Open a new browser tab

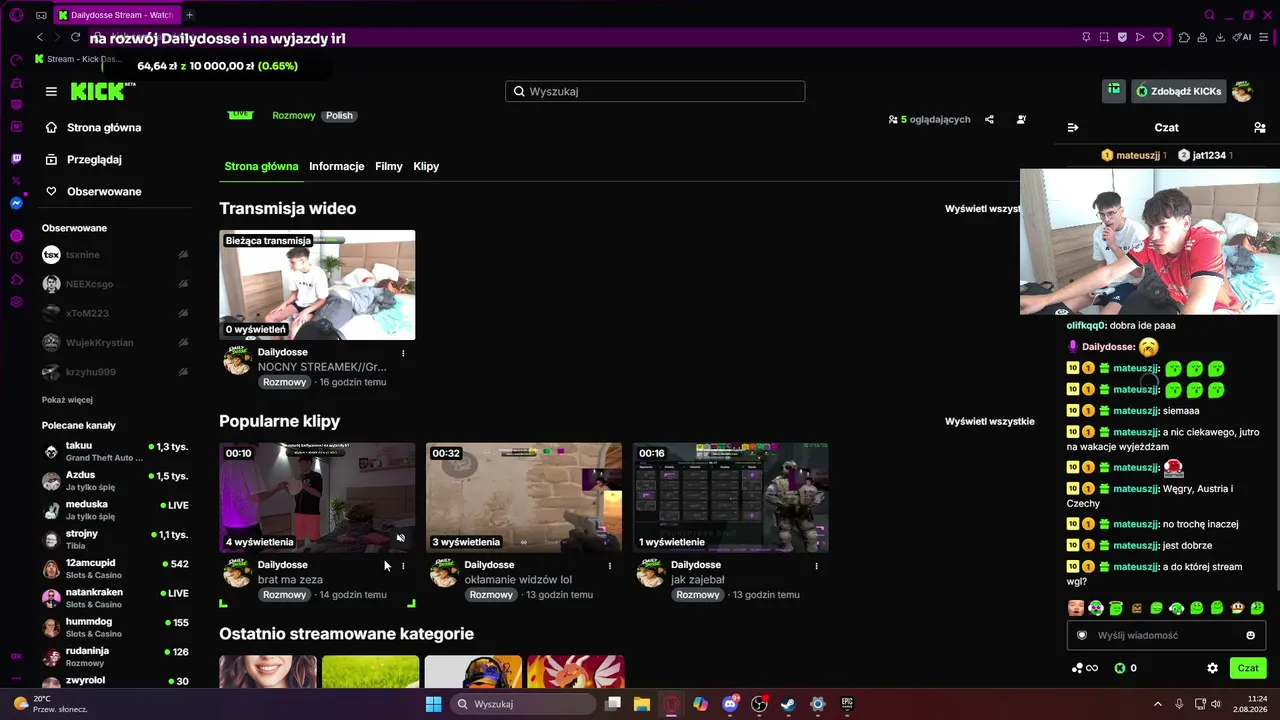point(189,15)
